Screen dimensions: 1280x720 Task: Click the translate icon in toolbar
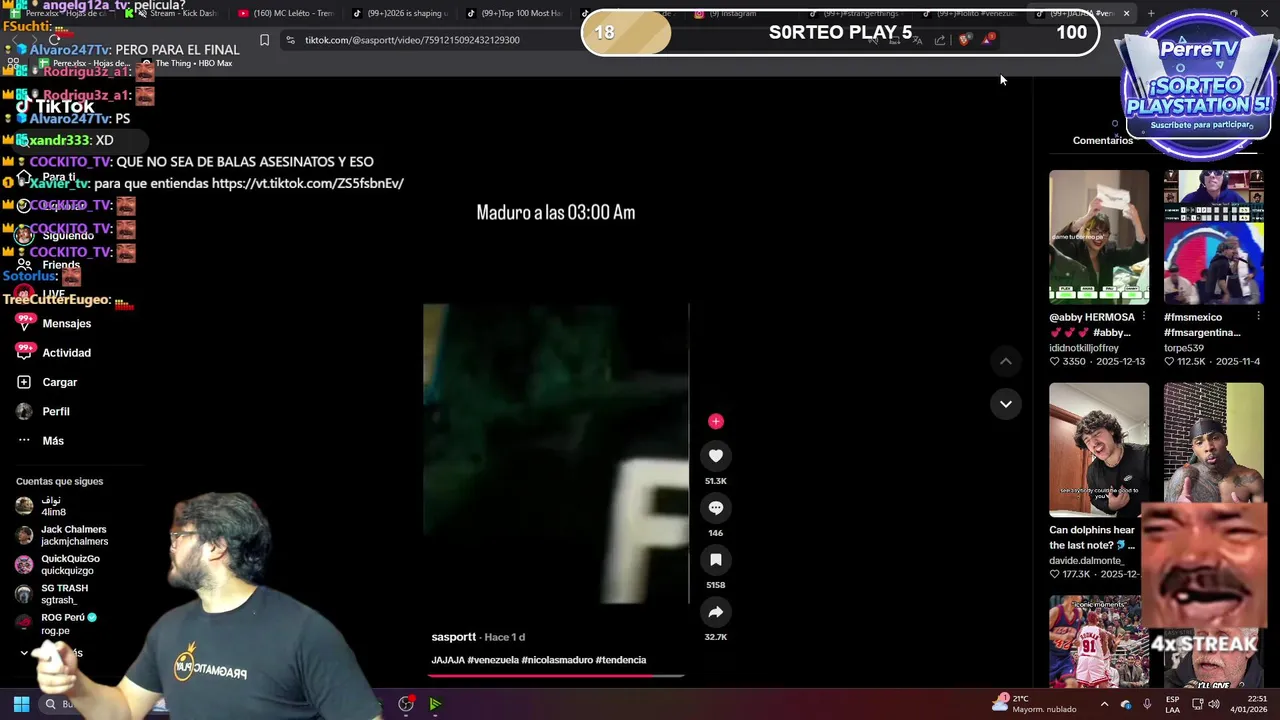click(x=916, y=40)
